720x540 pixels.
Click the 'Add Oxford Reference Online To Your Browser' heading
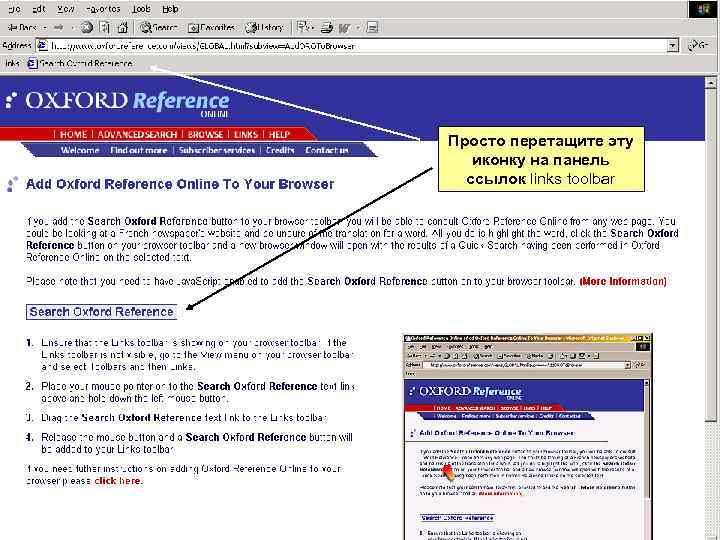(x=180, y=184)
